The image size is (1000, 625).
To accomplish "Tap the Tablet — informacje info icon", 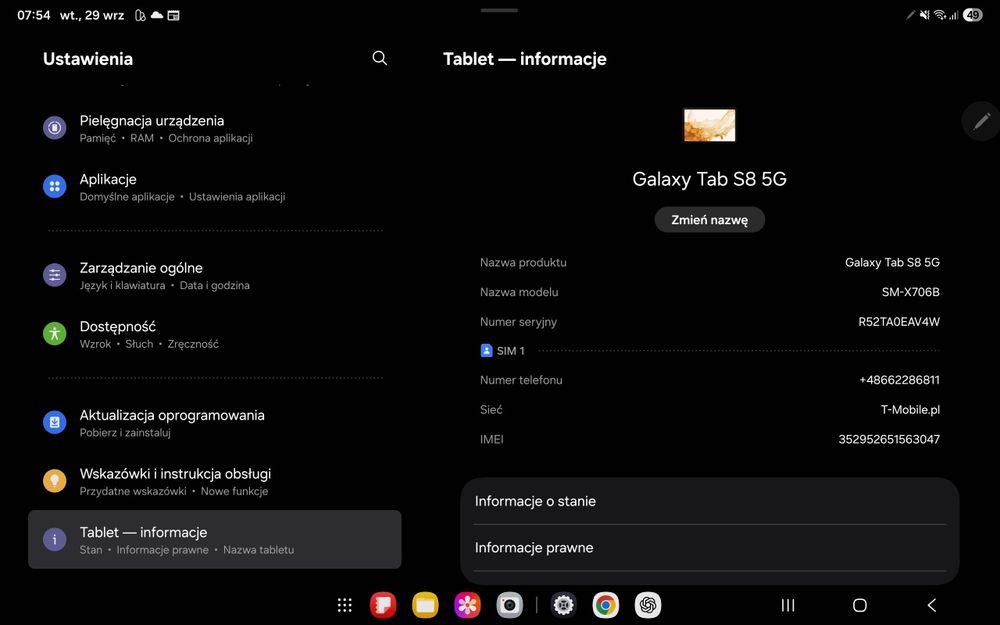I will click(54, 540).
